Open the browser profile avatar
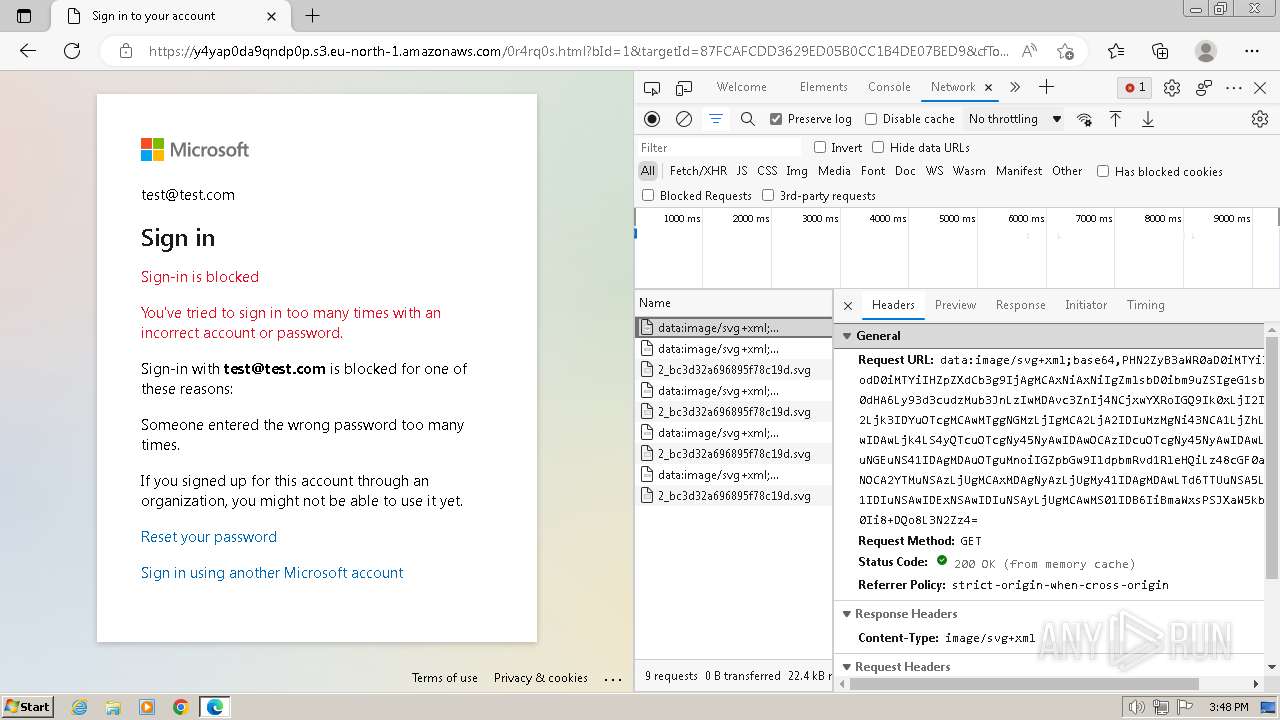 tap(1206, 51)
